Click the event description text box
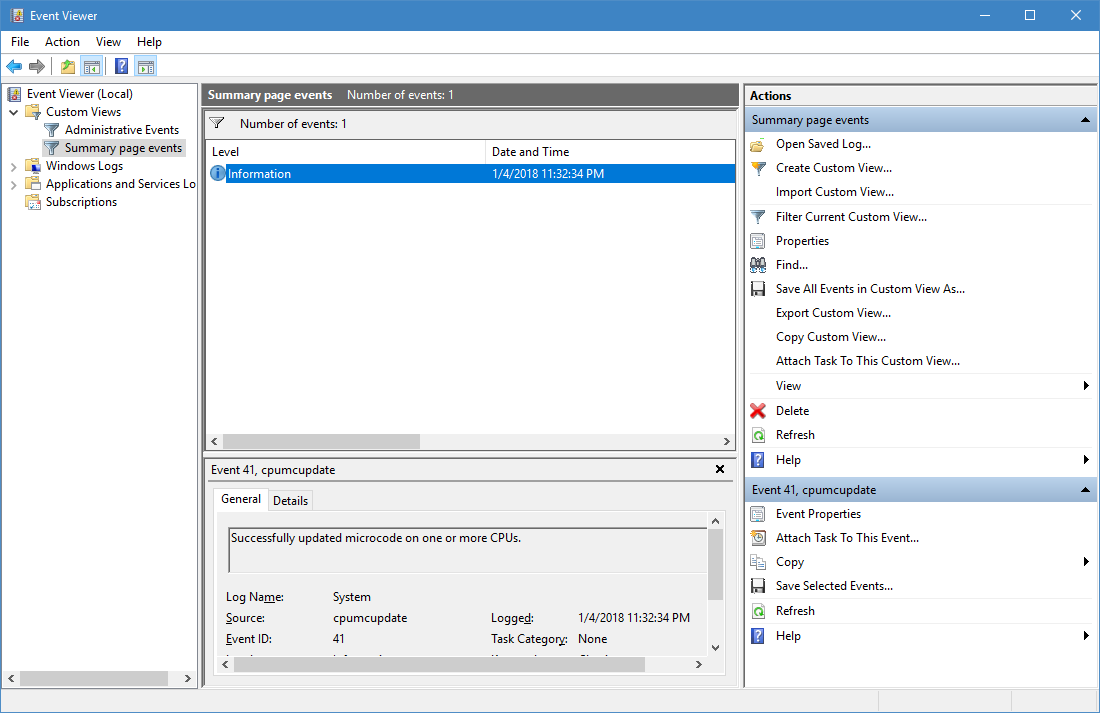The image size is (1100, 713). pyautogui.click(x=467, y=550)
